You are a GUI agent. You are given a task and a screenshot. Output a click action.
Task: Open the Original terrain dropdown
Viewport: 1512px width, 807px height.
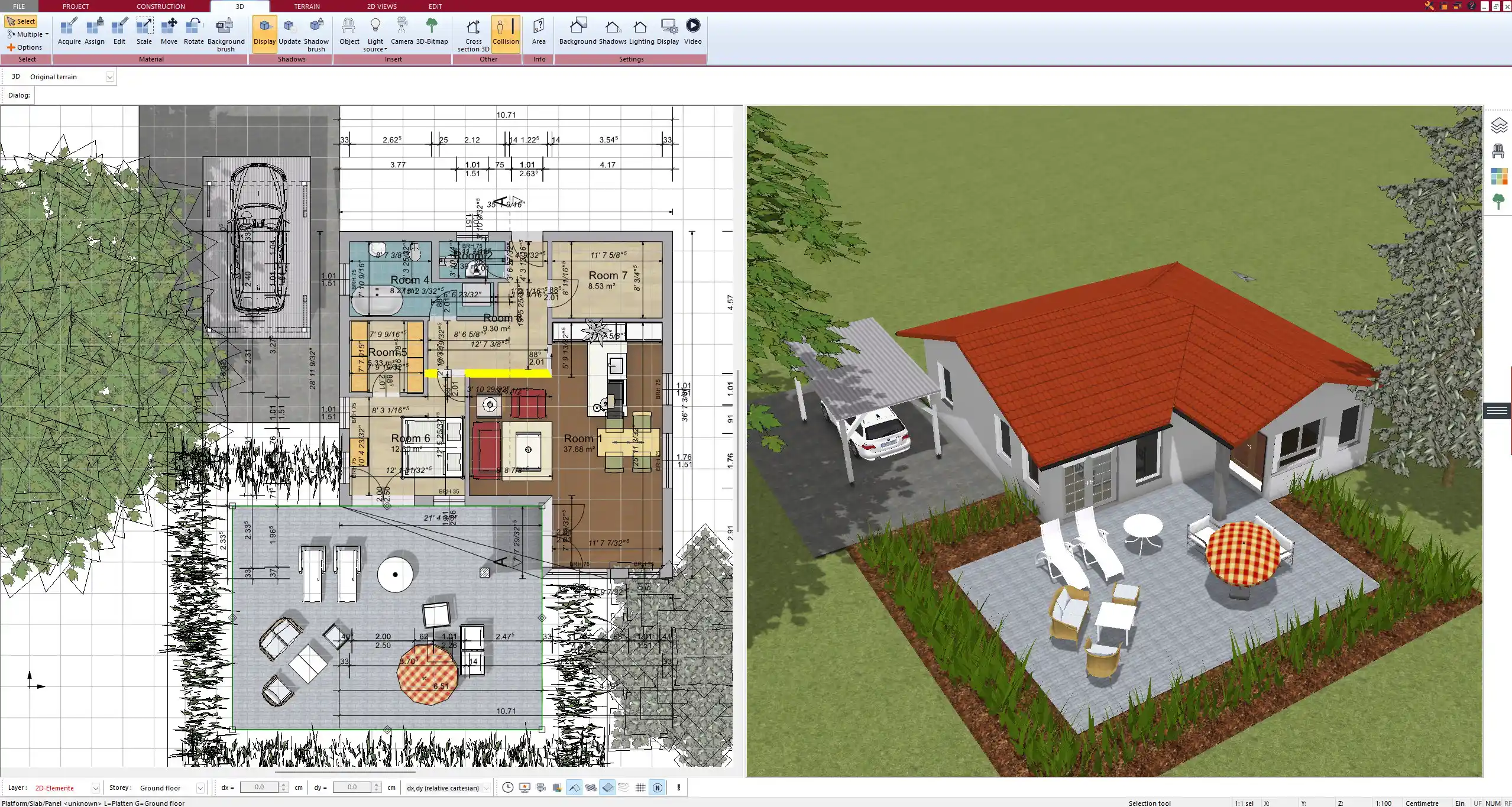coord(110,76)
